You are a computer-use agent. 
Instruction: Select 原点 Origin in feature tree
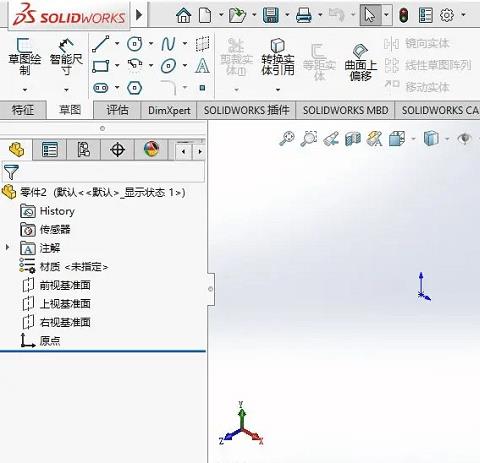coord(40,341)
